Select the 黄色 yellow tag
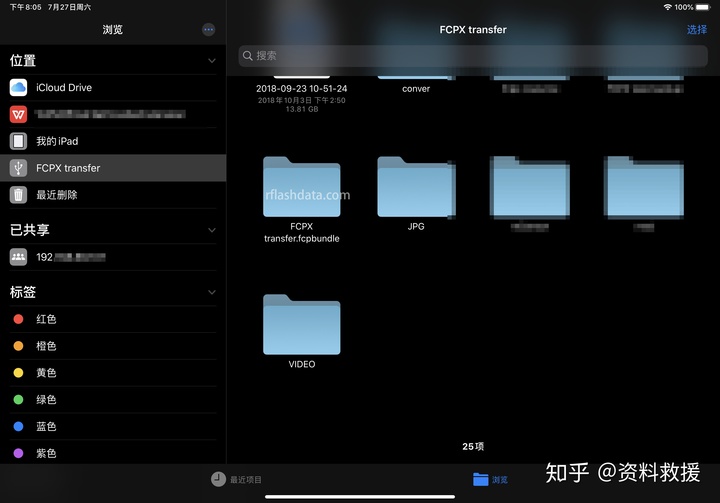This screenshot has height=503, width=720. (113, 373)
